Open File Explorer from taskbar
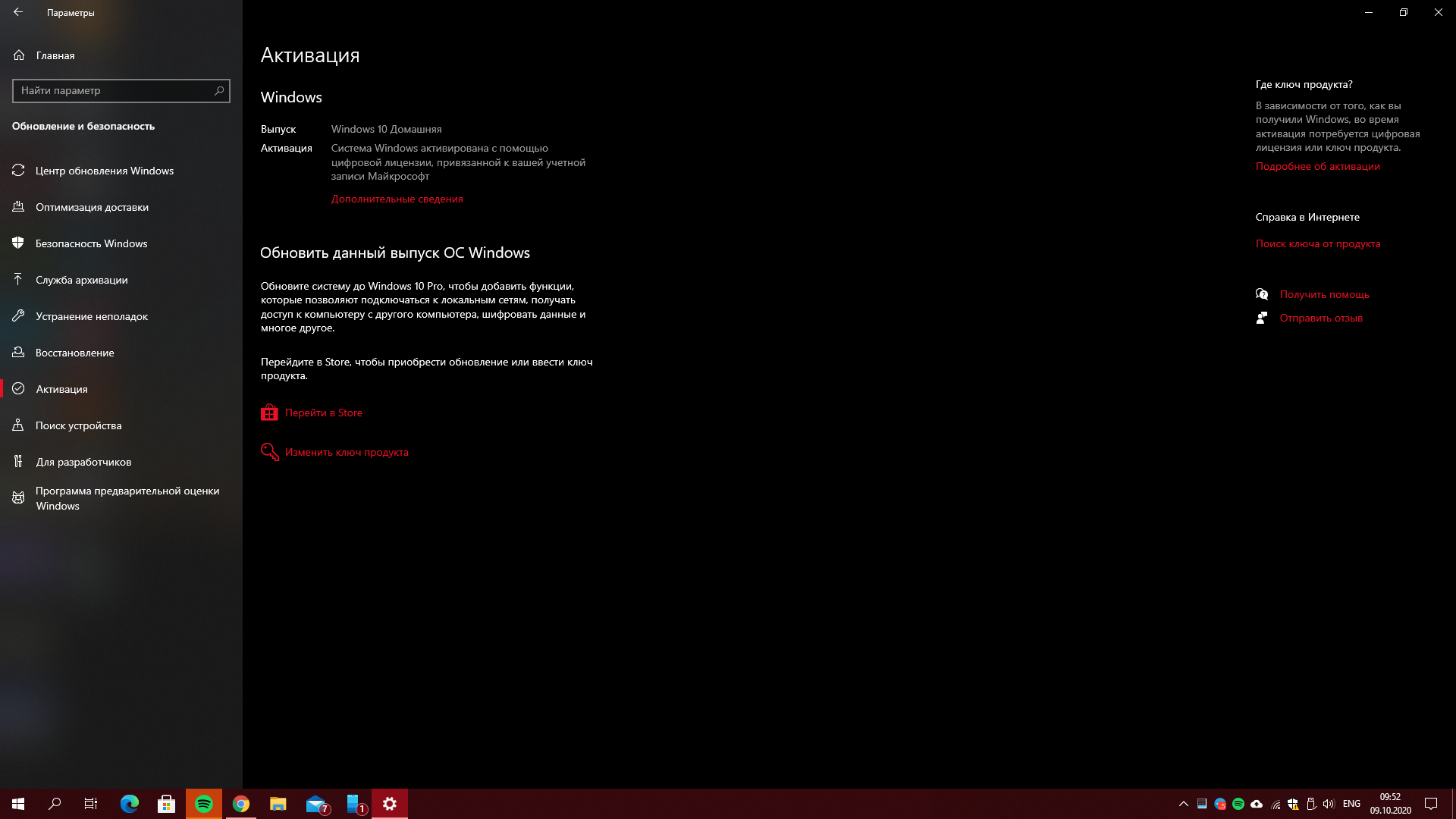This screenshot has height=819, width=1456. (x=278, y=804)
